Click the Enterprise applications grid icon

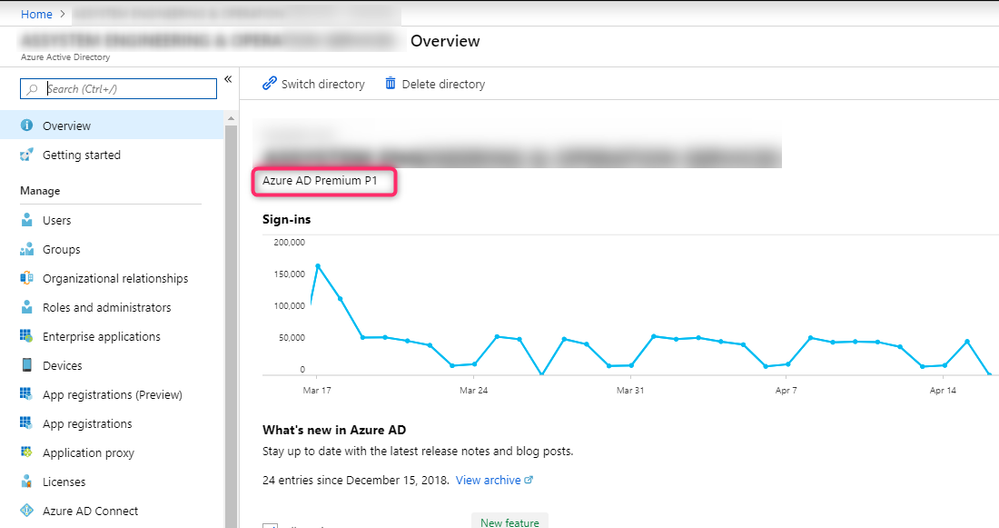coord(27,336)
